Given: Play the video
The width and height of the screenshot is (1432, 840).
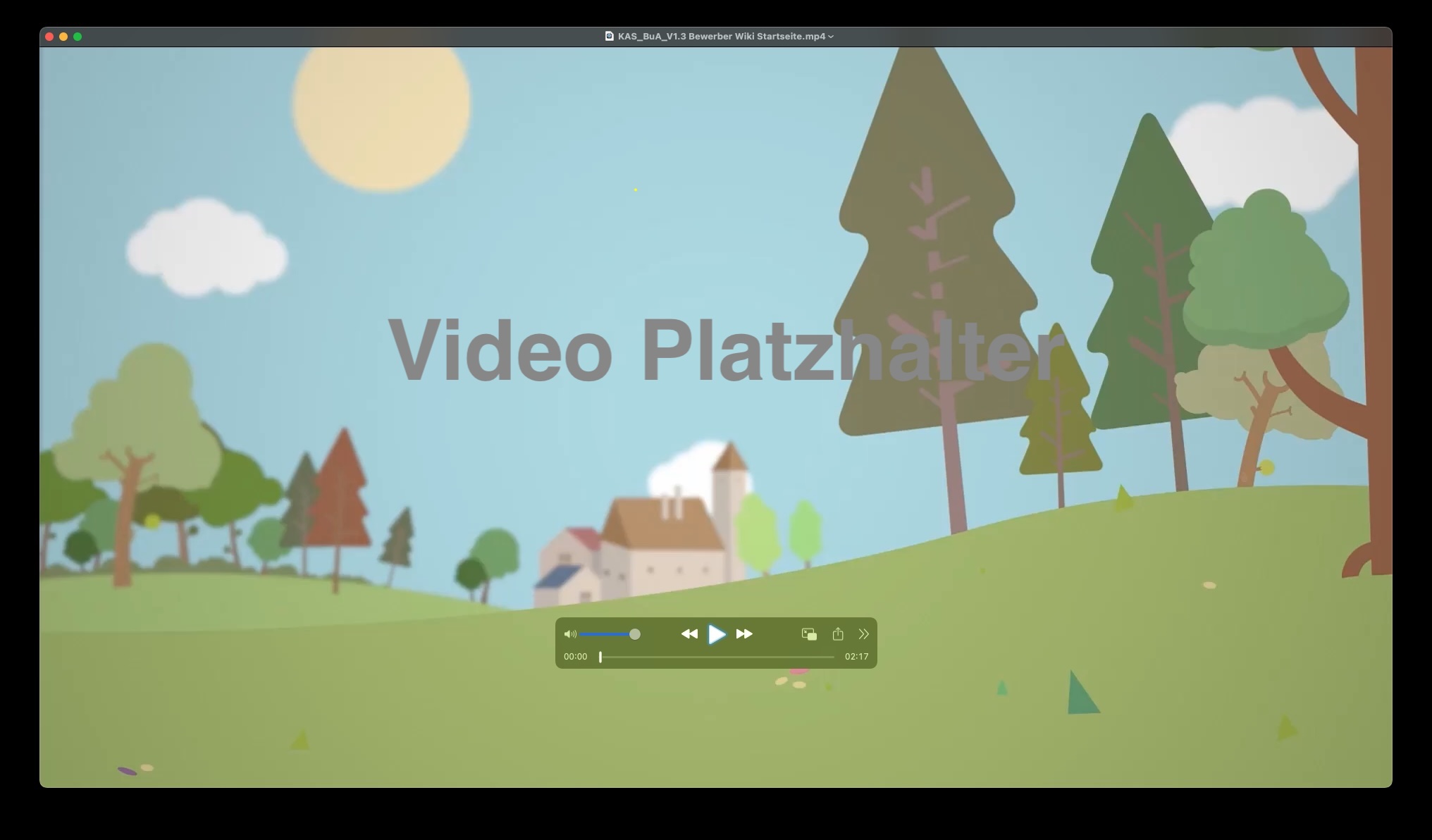Looking at the screenshot, I should click(x=716, y=634).
